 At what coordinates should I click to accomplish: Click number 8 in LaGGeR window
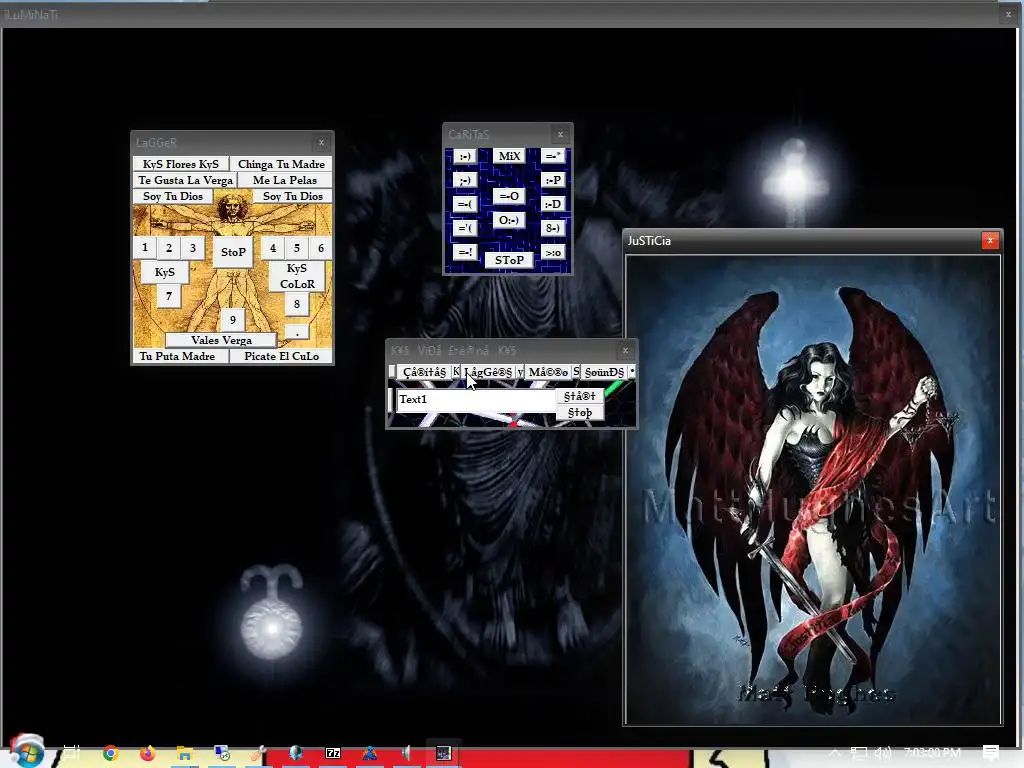coord(296,304)
